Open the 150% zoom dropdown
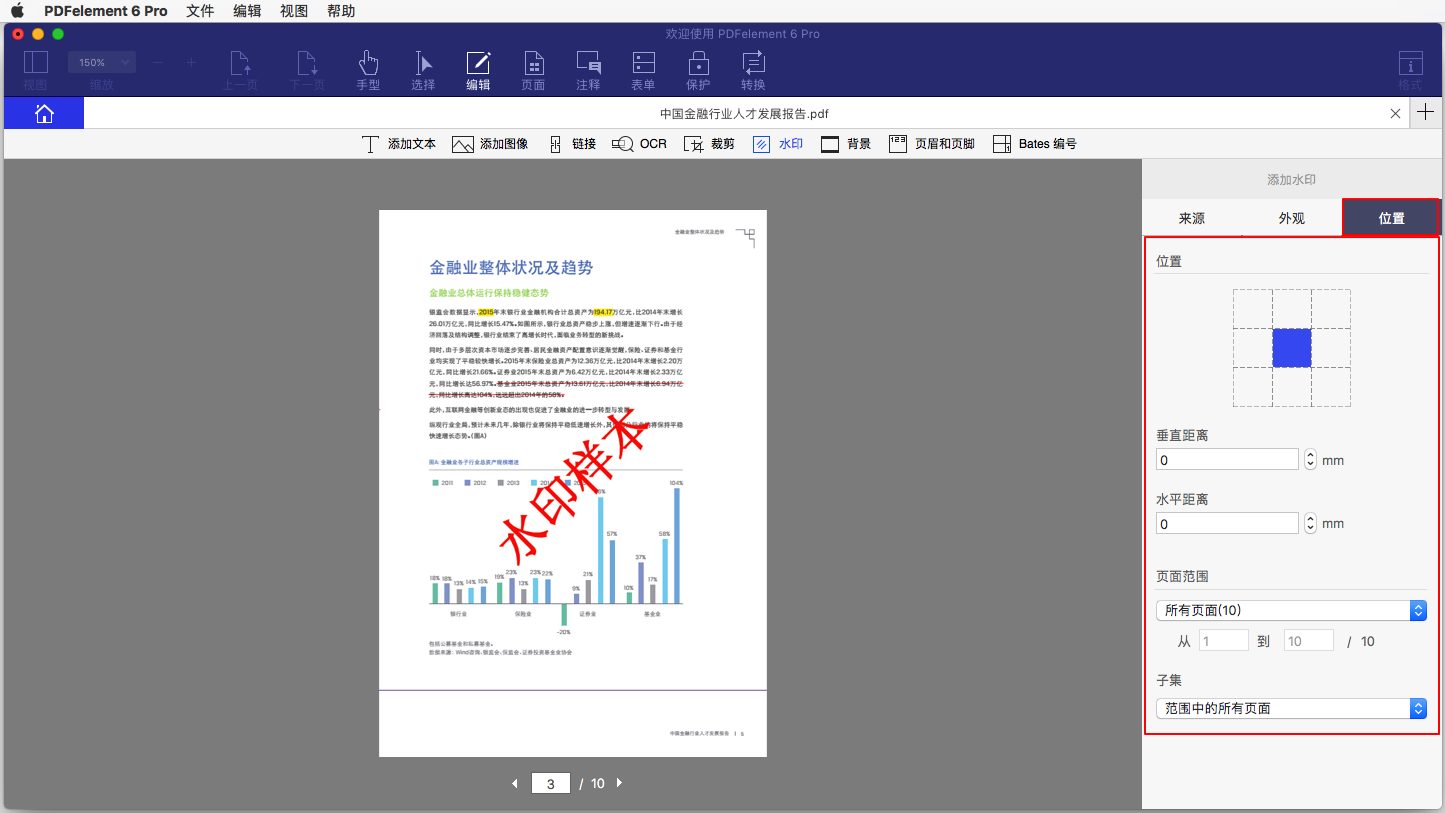This screenshot has height=813, width=1445. coord(101,63)
